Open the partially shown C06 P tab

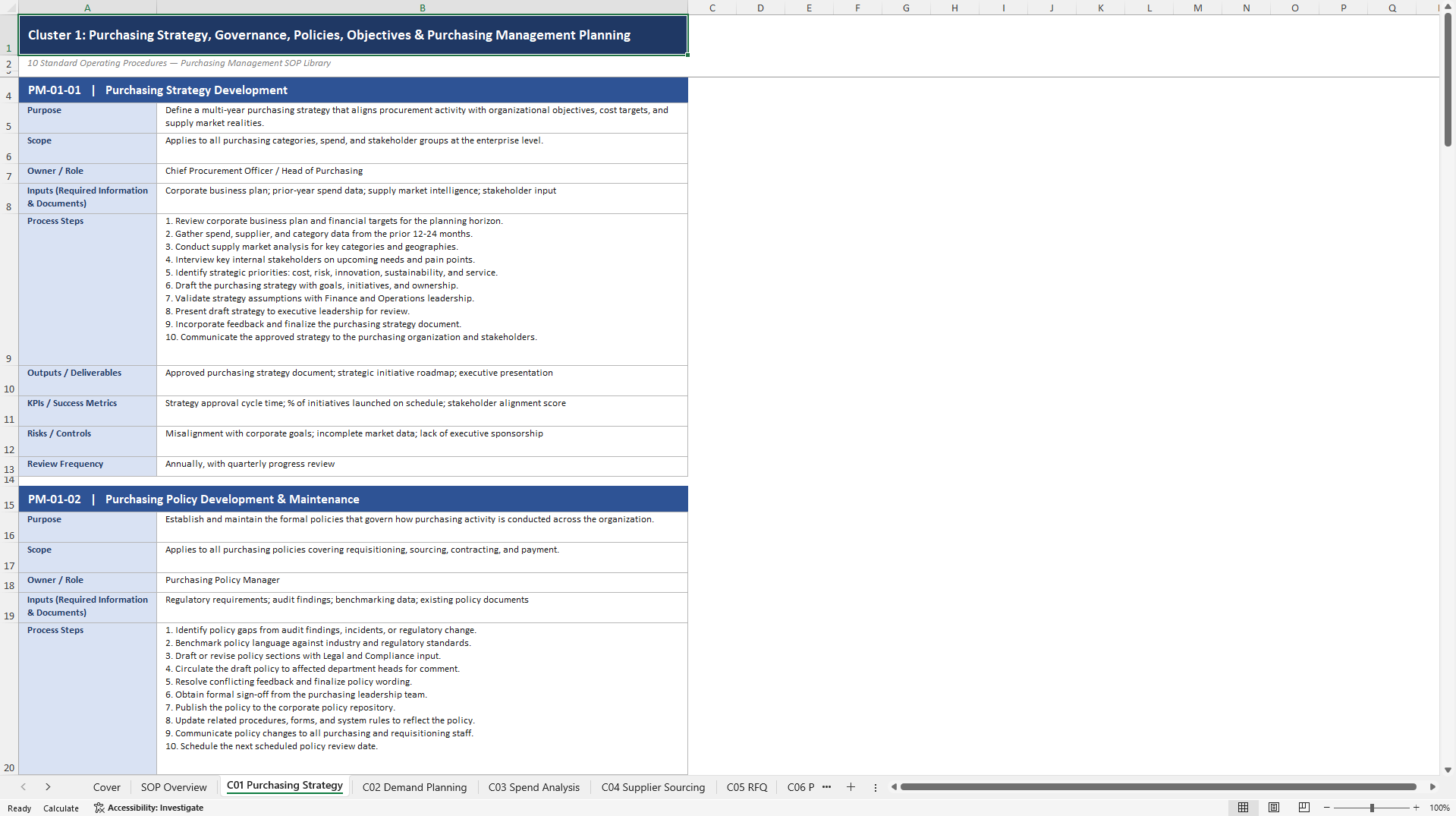(800, 787)
